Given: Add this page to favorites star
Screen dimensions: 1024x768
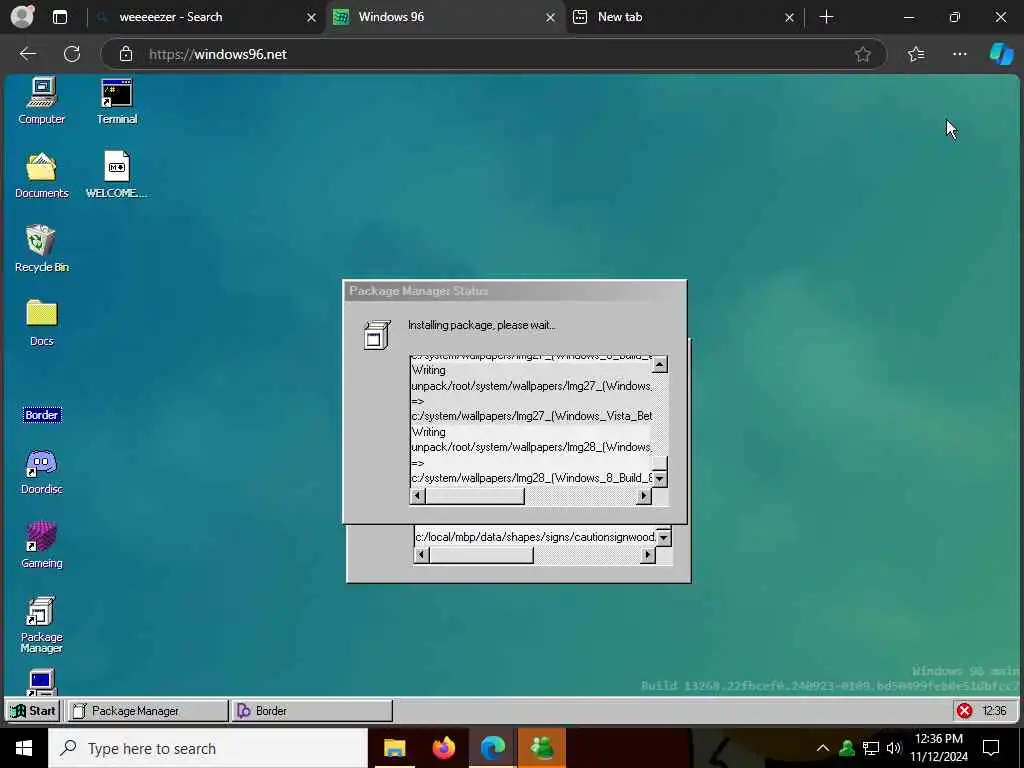Looking at the screenshot, I should pos(863,54).
